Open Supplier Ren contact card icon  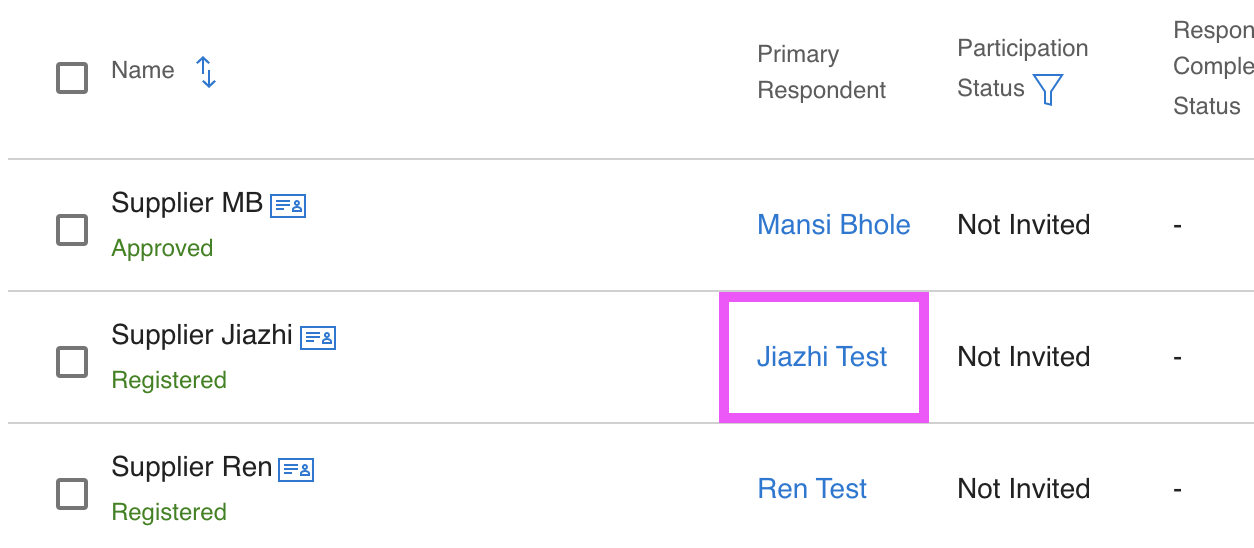pyautogui.click(x=296, y=470)
